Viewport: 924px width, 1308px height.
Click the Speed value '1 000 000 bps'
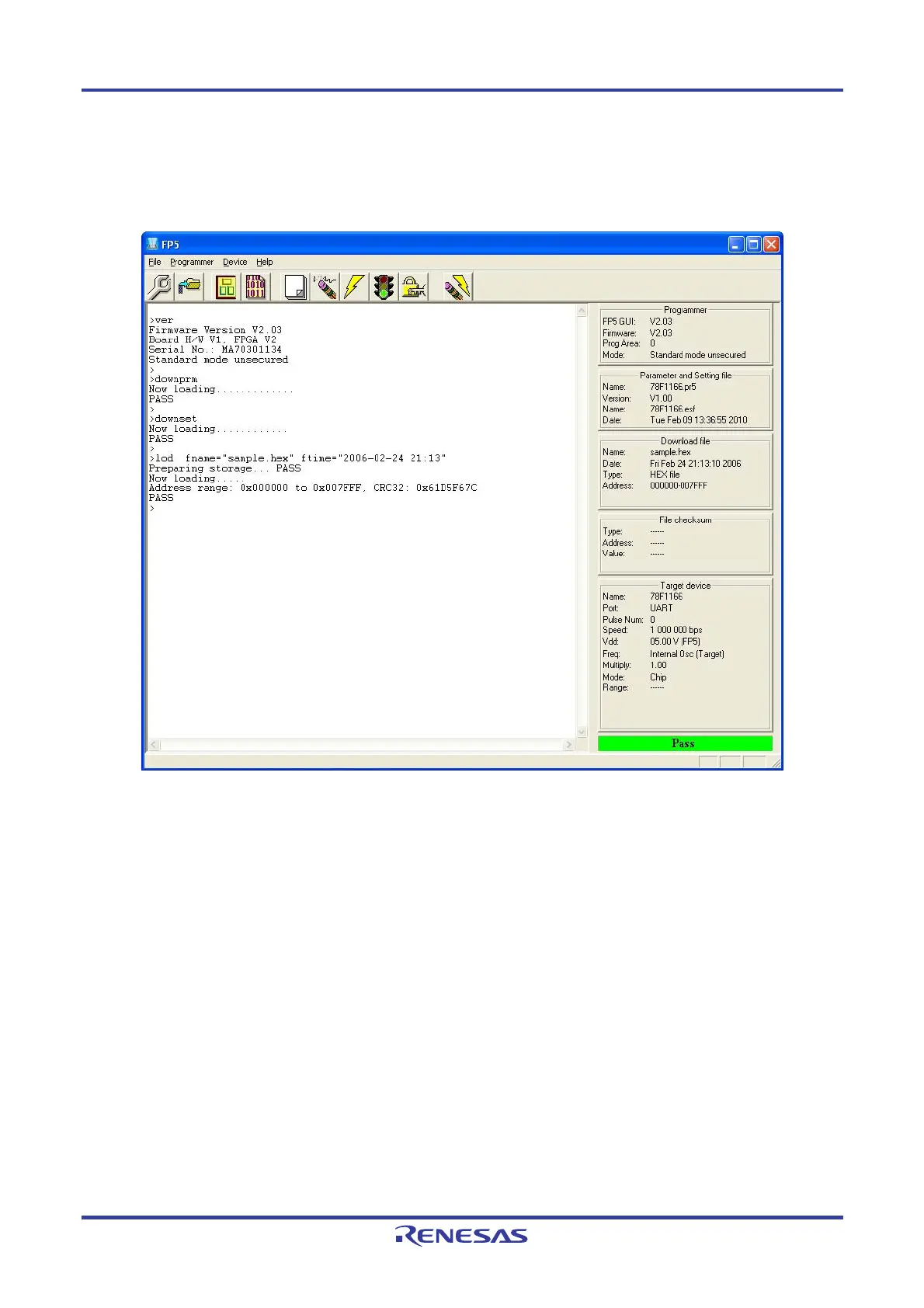tap(676, 631)
